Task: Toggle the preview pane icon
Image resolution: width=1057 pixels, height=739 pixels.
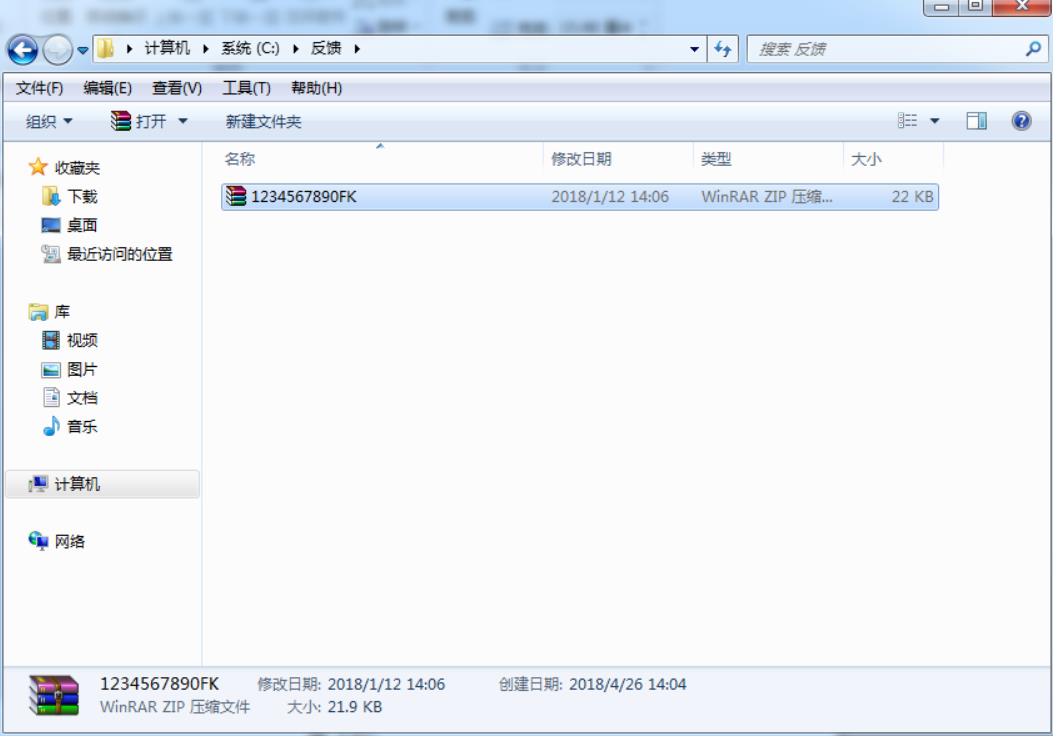Action: [976, 121]
